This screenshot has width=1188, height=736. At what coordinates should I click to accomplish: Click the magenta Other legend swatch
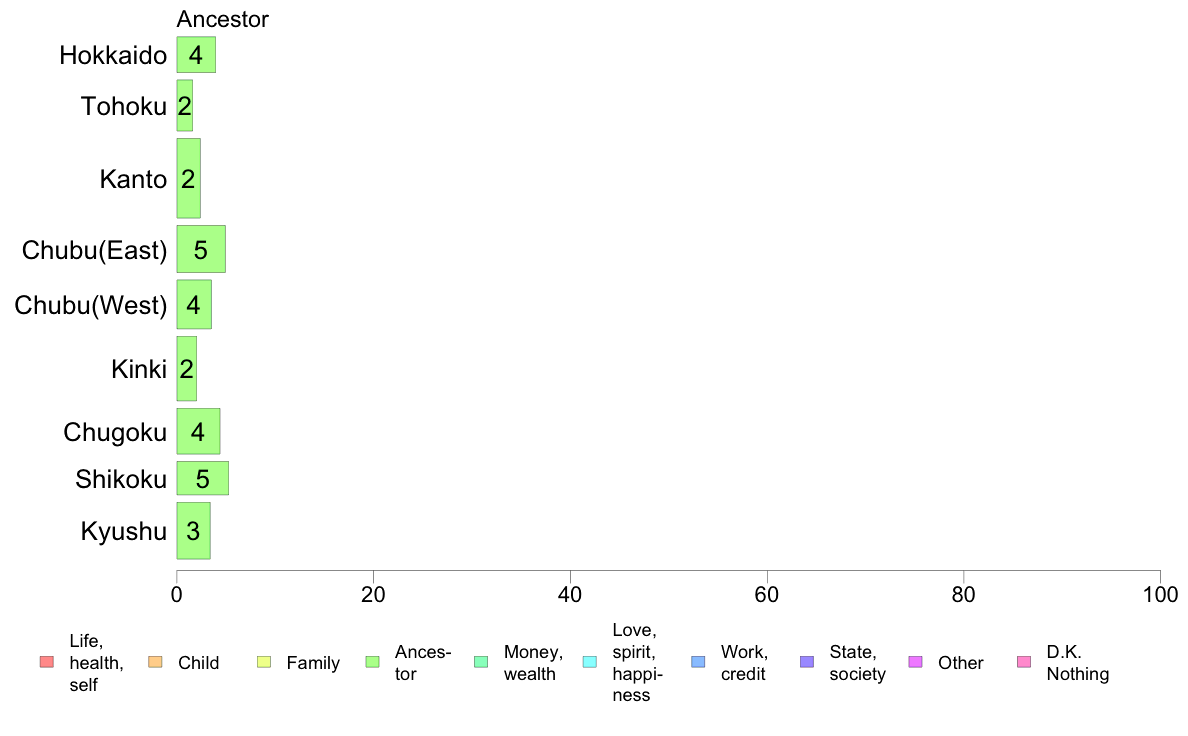915,662
